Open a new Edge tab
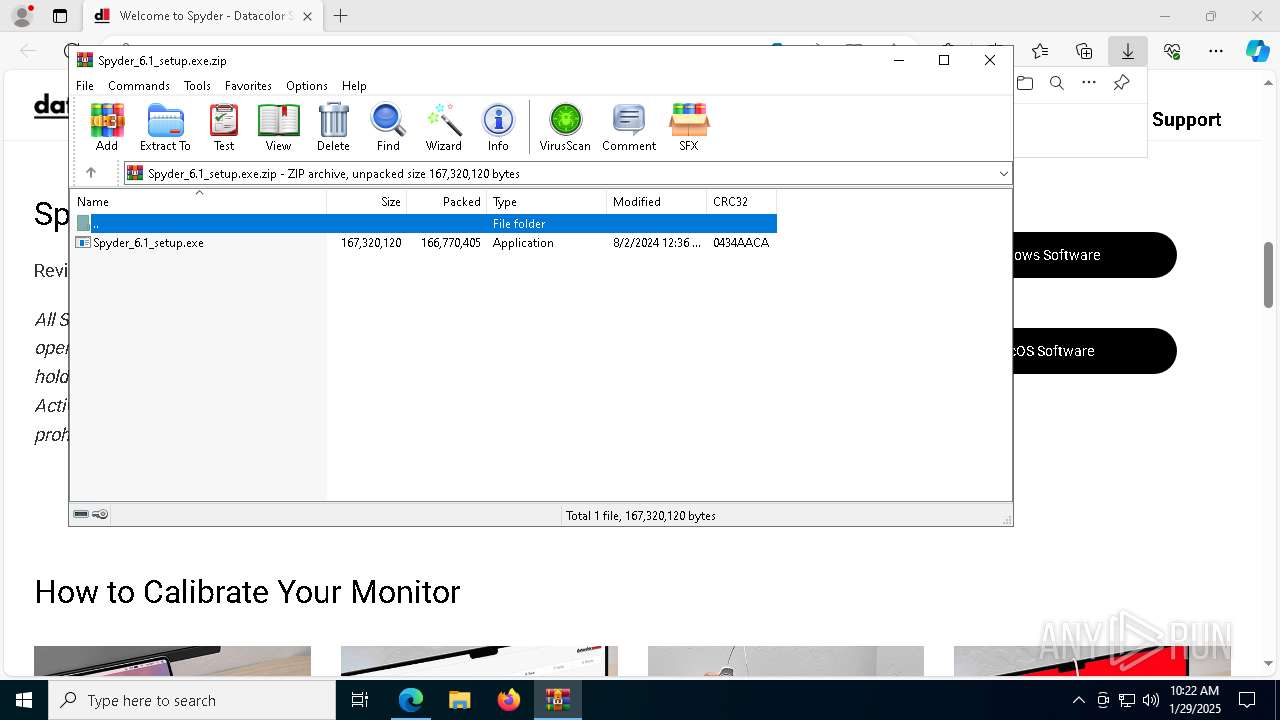The image size is (1280, 720). click(x=341, y=16)
